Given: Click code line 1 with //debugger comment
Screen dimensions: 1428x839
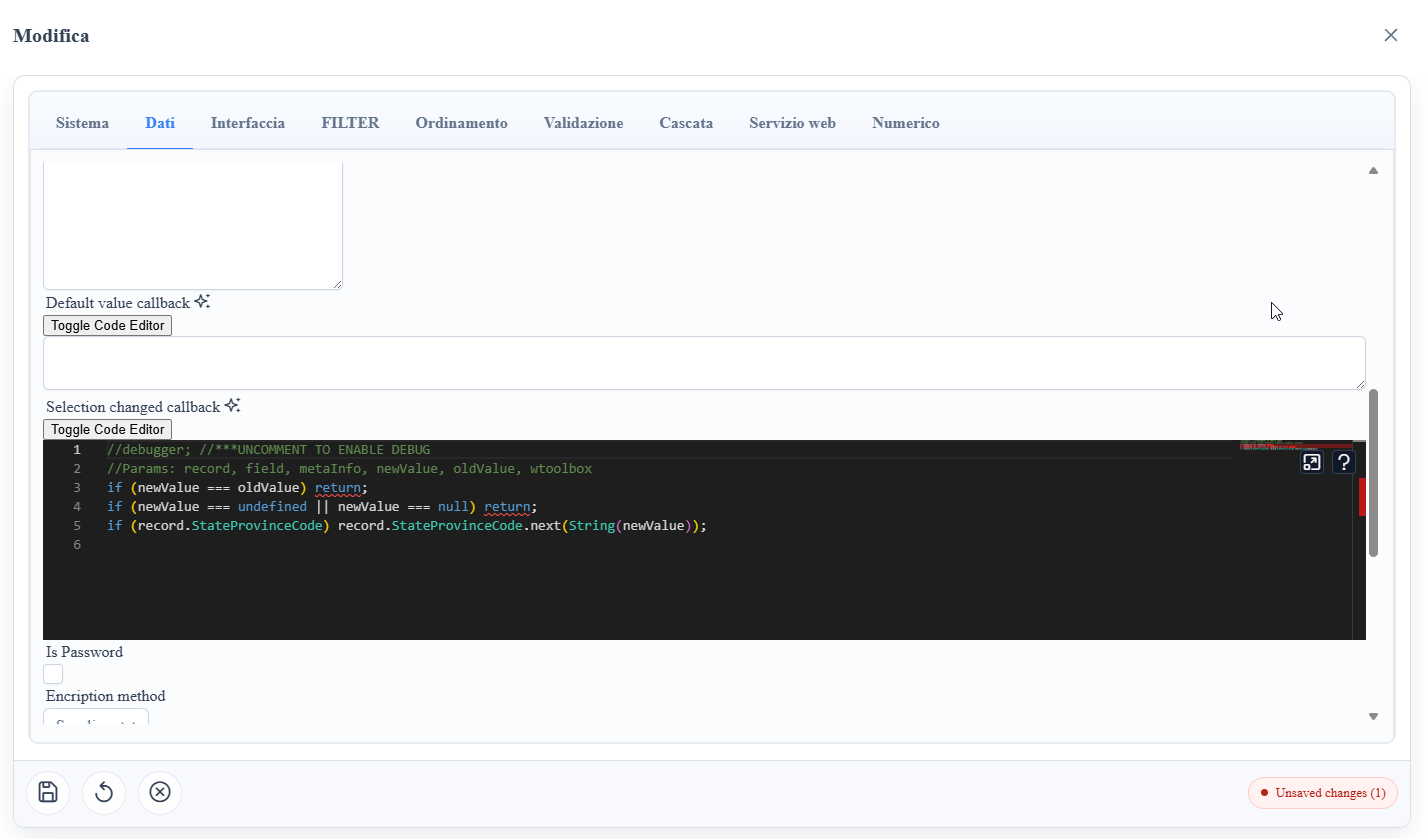Looking at the screenshot, I should pyautogui.click(x=268, y=450).
